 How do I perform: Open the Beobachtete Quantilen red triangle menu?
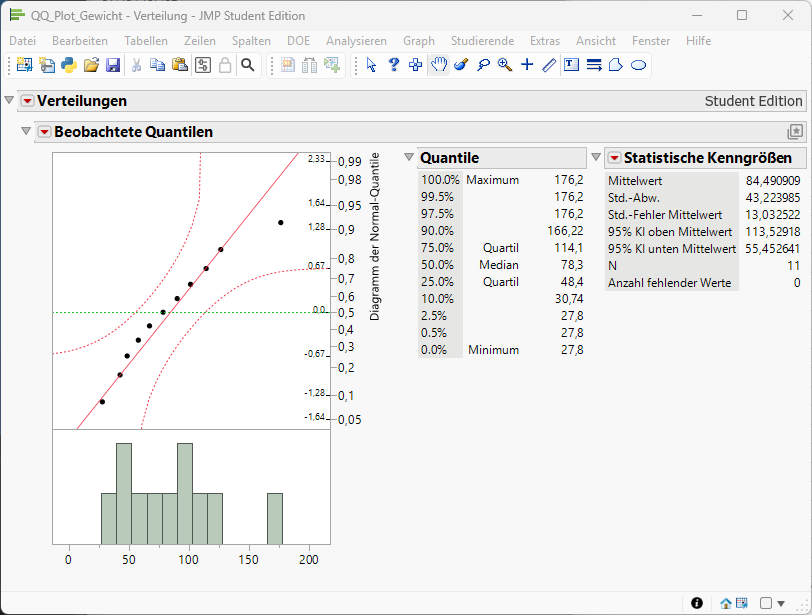click(x=43, y=132)
